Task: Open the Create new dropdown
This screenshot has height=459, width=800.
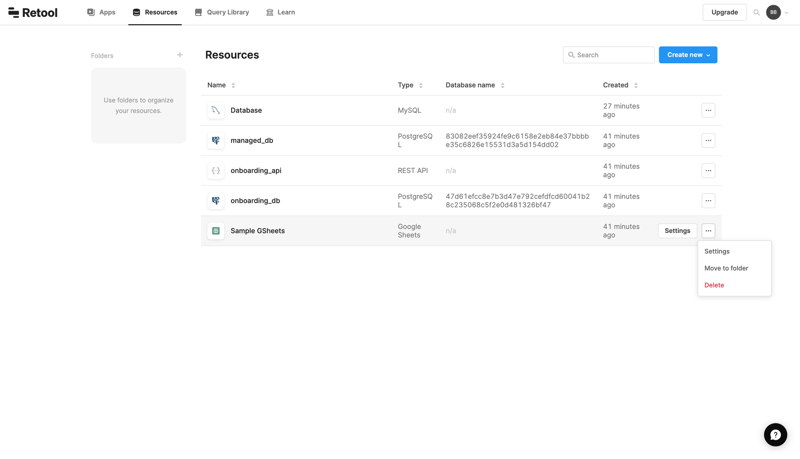Action: tap(688, 55)
